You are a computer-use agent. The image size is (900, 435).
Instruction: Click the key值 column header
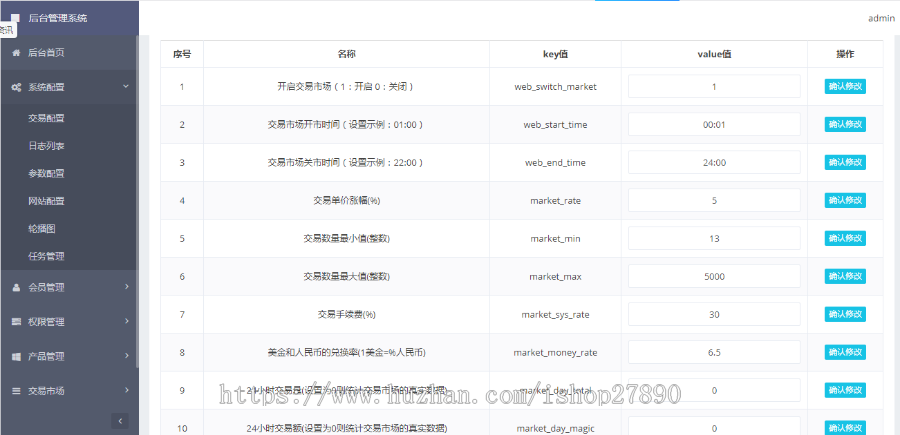[555, 55]
